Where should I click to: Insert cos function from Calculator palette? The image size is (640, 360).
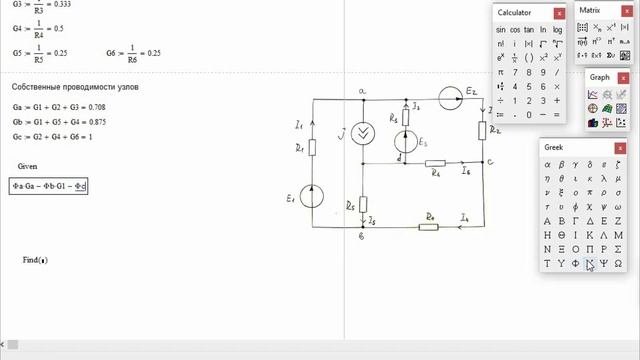pyautogui.click(x=515, y=30)
